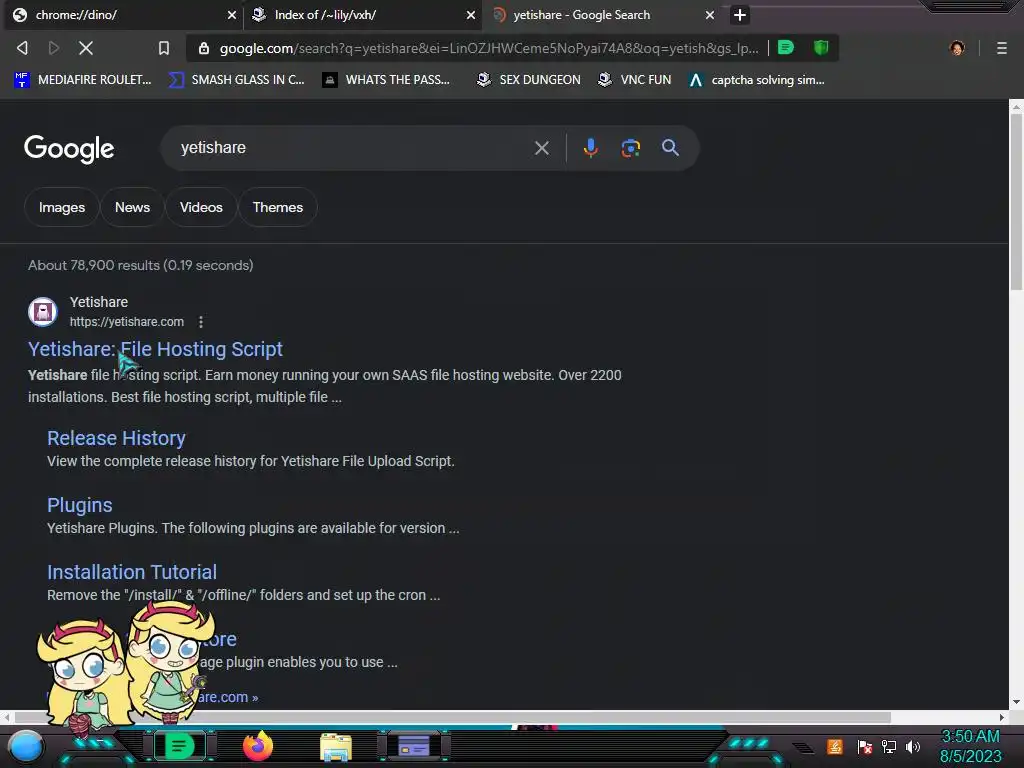Filter results by Videos
The height and width of the screenshot is (768, 1024).
tap(201, 207)
